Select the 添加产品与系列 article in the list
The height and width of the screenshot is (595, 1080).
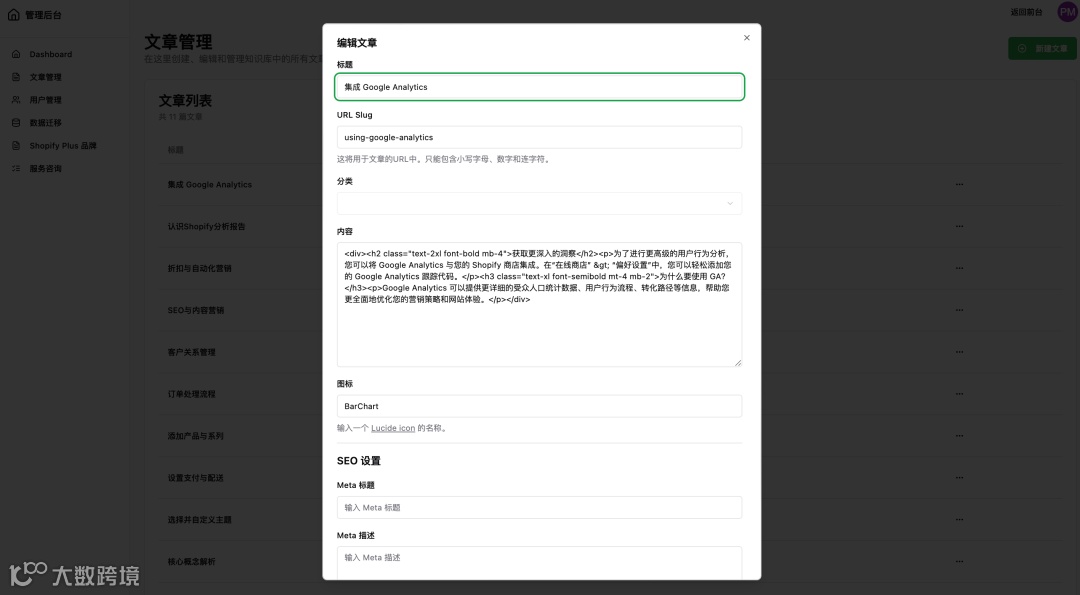196,436
